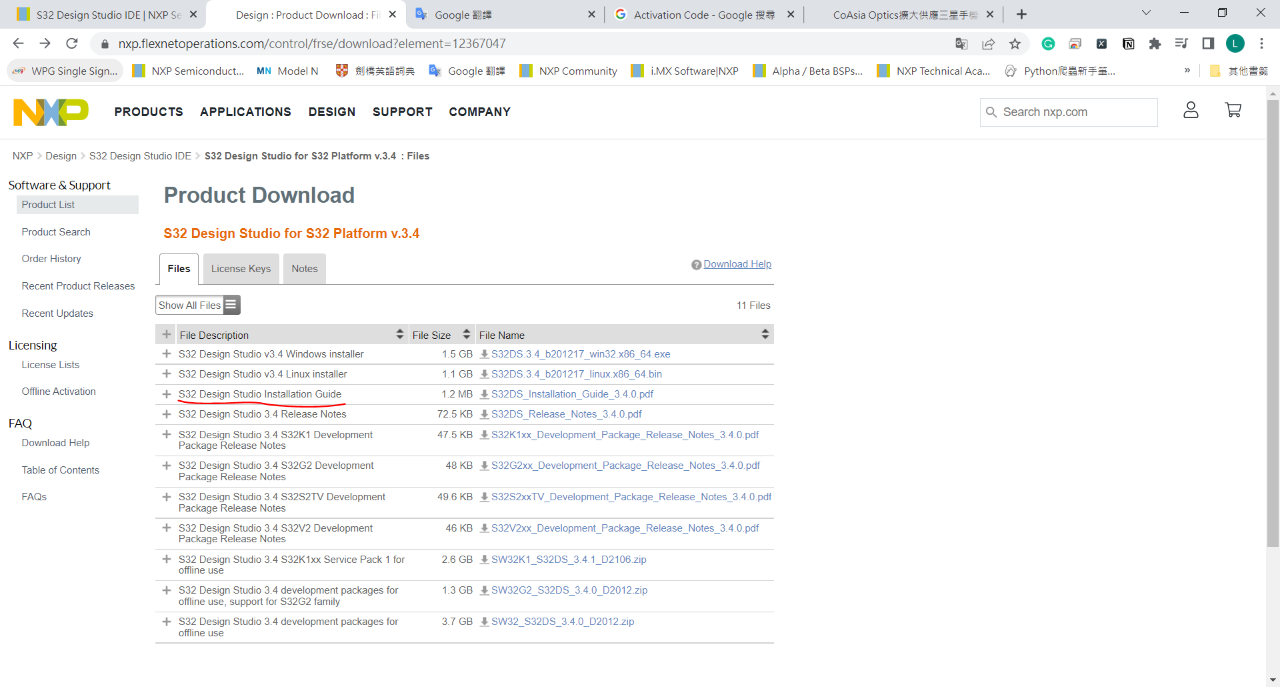
Task: Click the Download Help question mark icon
Action: 696,265
